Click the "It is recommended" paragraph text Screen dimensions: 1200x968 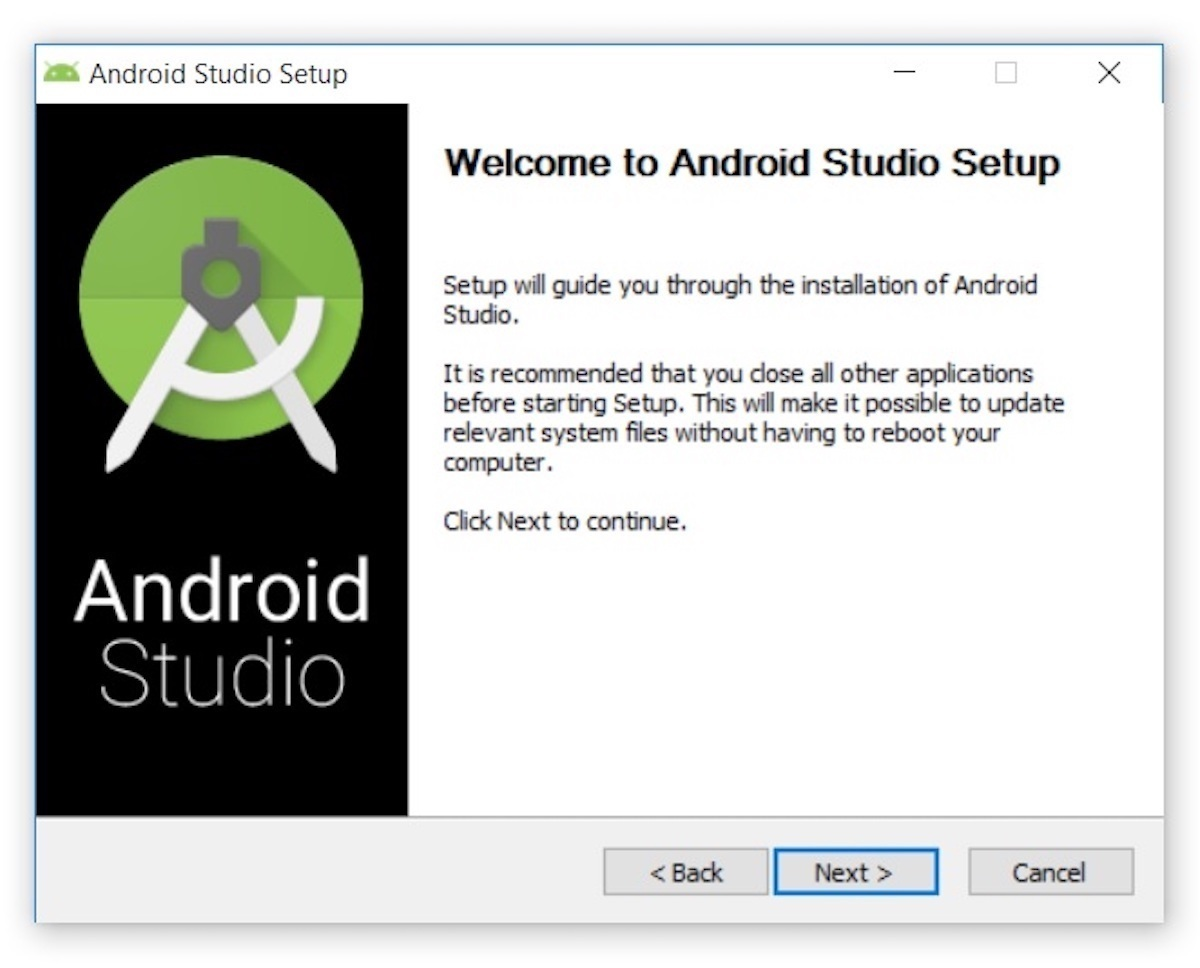[753, 419]
